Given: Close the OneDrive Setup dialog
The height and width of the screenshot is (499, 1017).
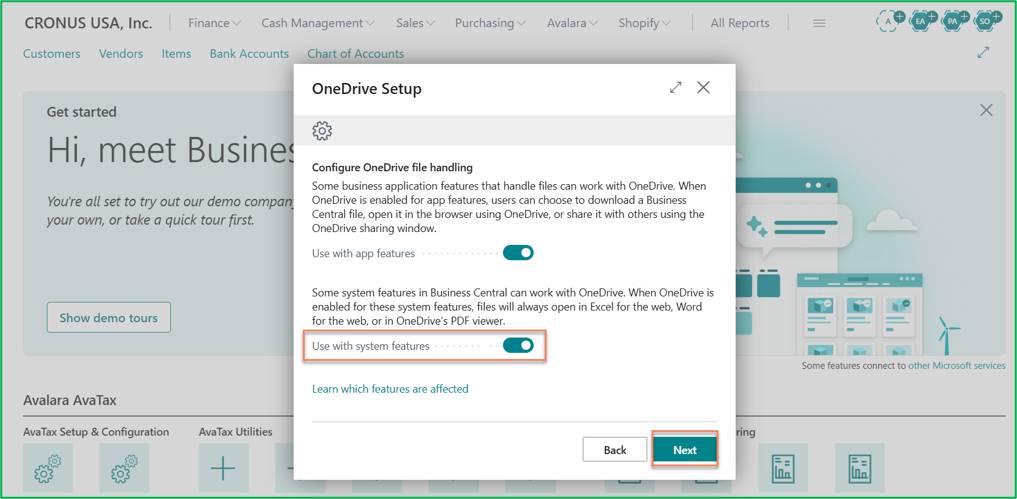Looking at the screenshot, I should coord(703,88).
